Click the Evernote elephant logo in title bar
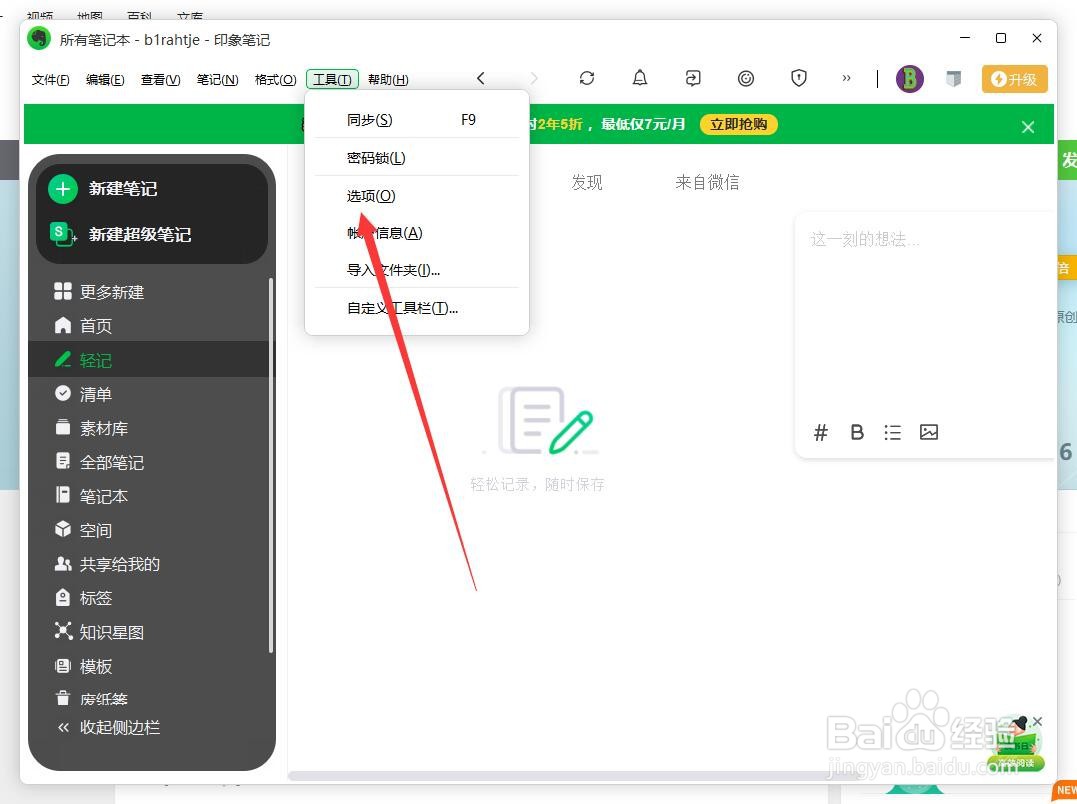 pyautogui.click(x=39, y=38)
